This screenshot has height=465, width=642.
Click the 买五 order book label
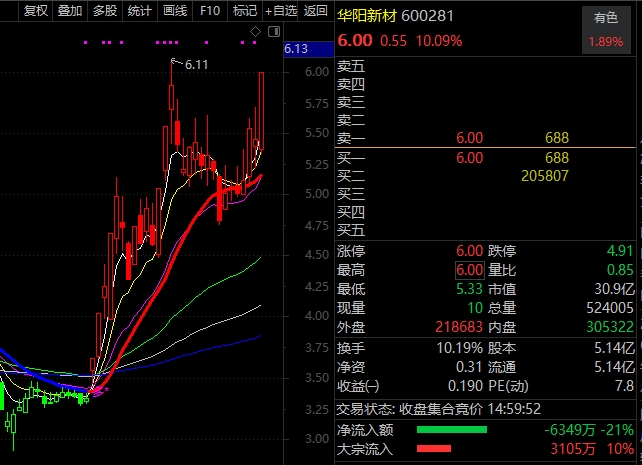351,230
